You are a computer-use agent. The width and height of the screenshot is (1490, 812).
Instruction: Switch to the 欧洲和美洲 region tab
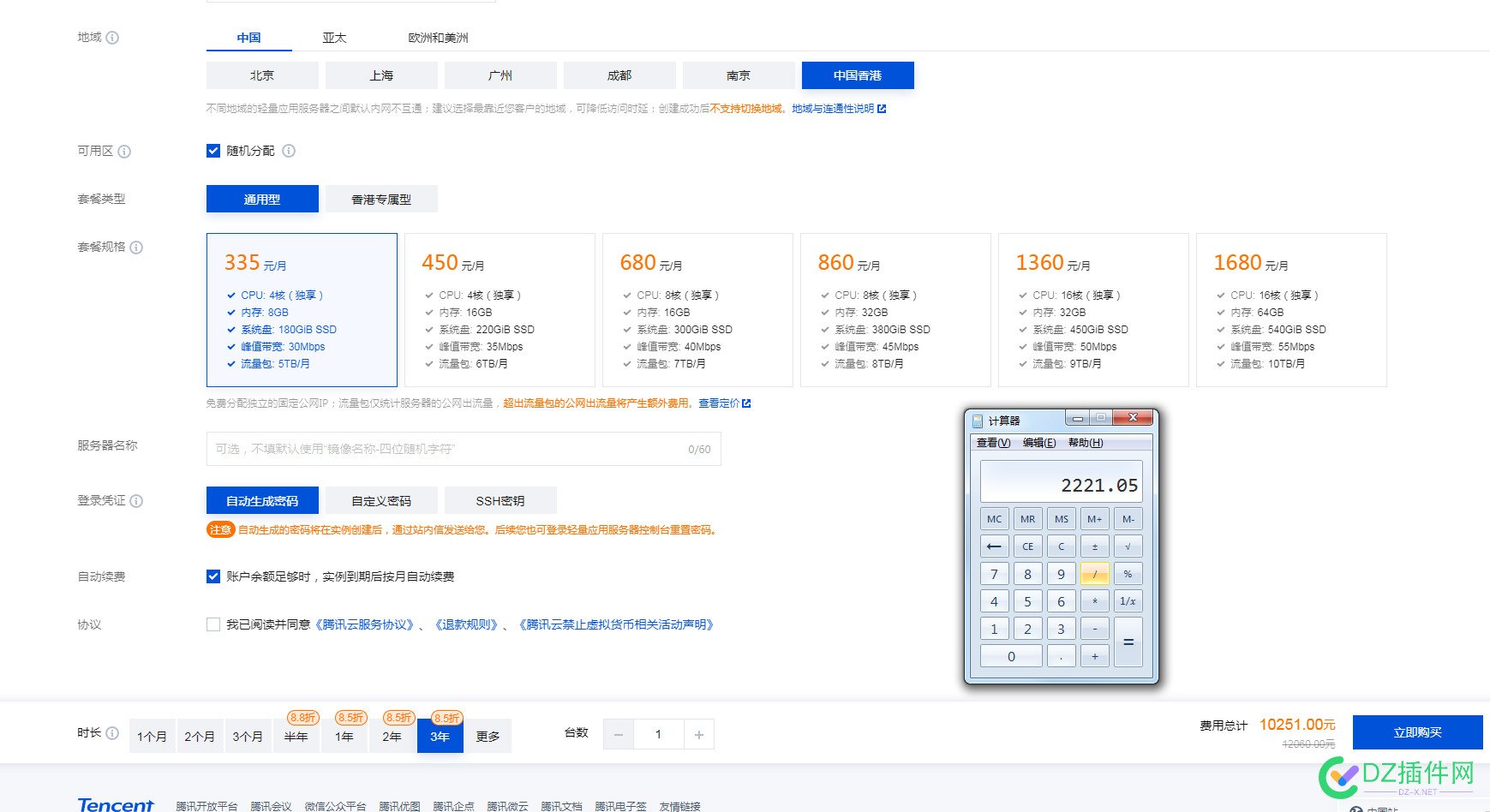(438, 38)
